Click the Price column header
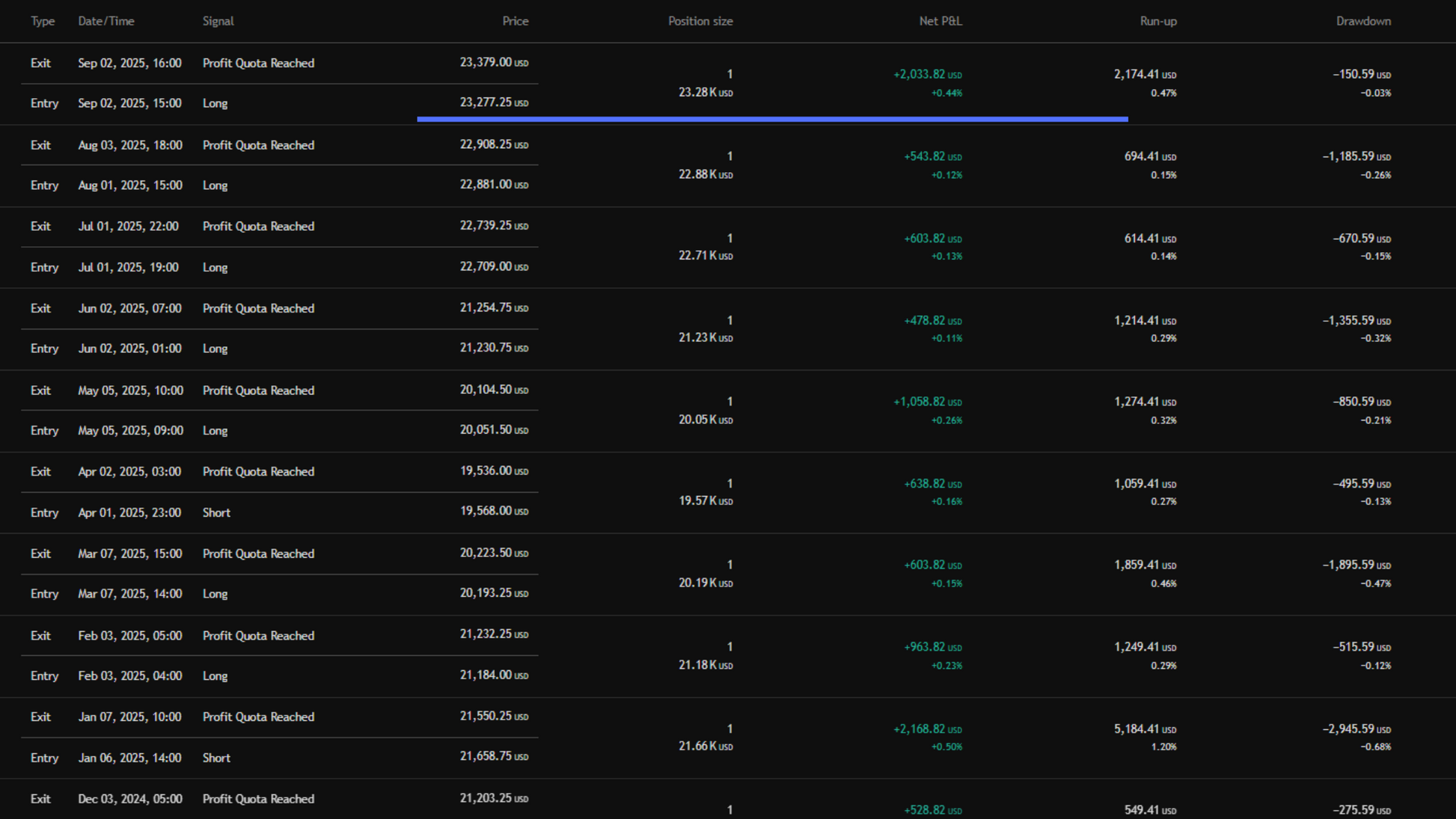Image resolution: width=1456 pixels, height=819 pixels. point(515,21)
